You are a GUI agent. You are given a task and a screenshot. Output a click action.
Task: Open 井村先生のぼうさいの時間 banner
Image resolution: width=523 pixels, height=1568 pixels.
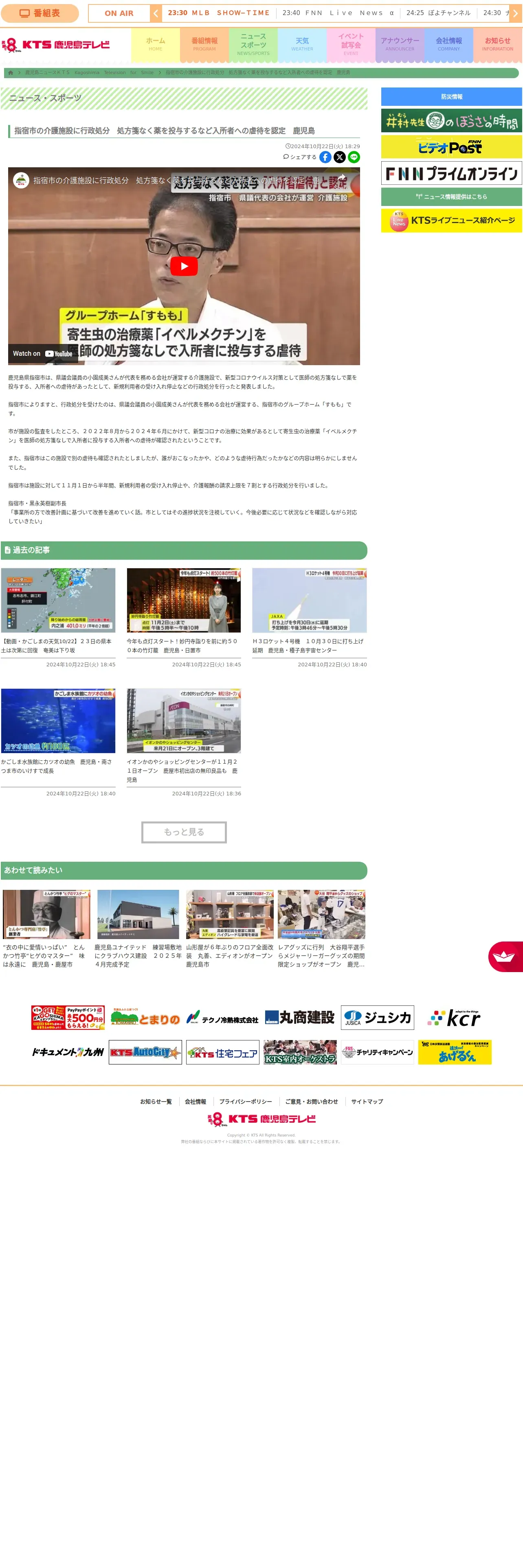click(x=451, y=120)
